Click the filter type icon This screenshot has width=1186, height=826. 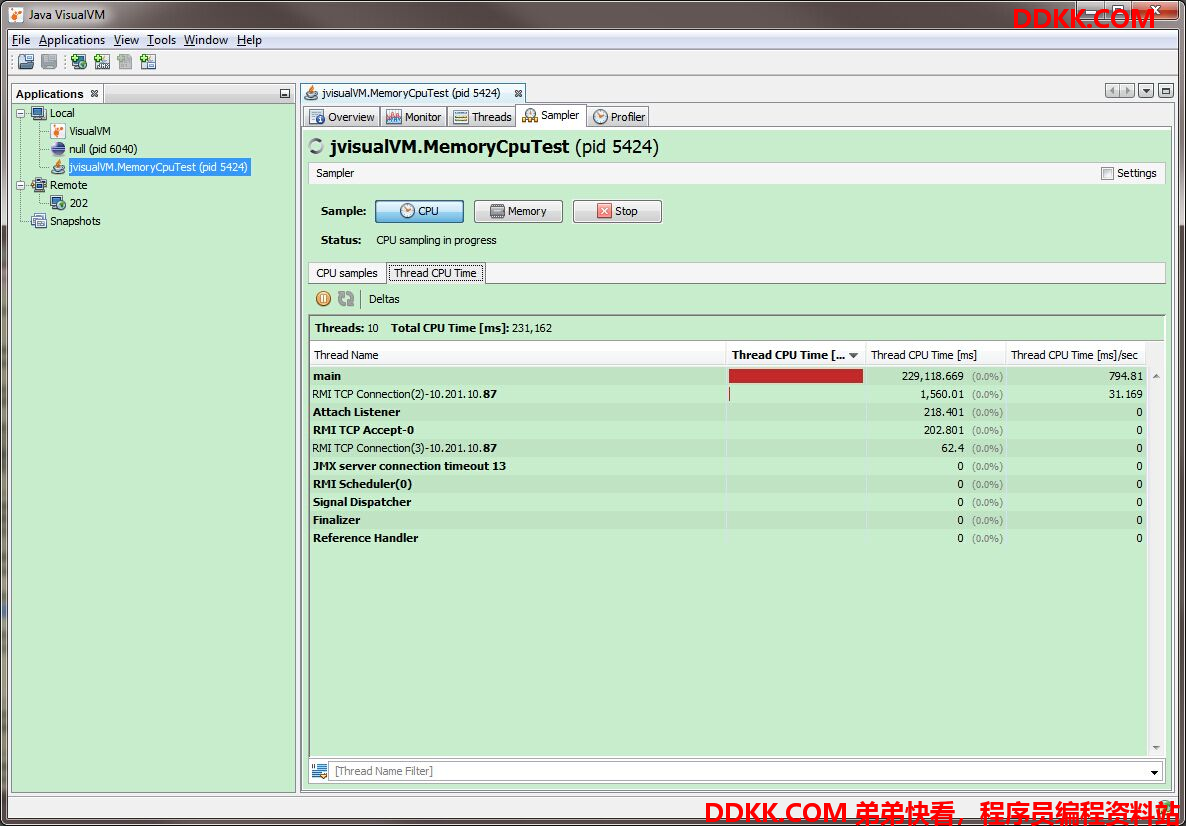320,772
